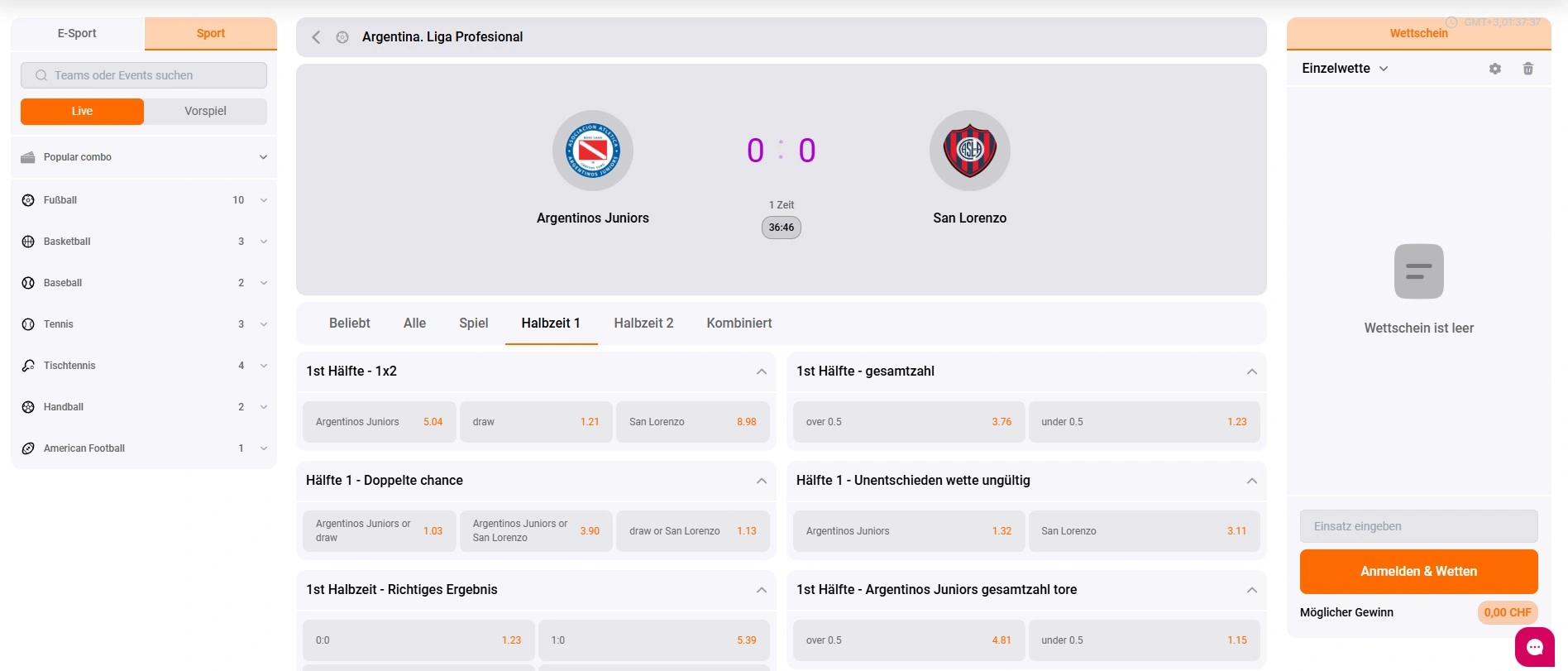This screenshot has width=1568, height=671.
Task: Switch to Live events mode
Action: [82, 112]
